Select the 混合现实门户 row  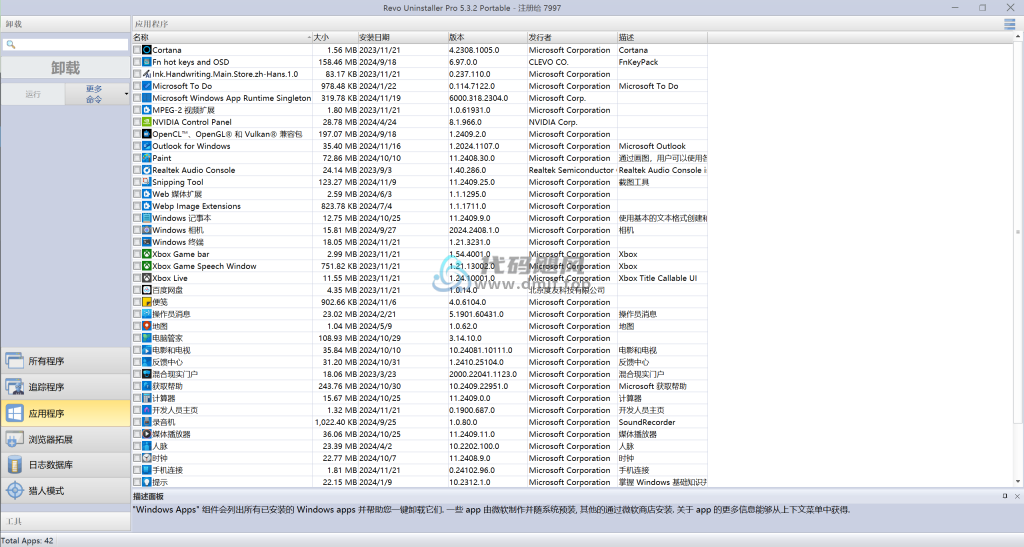419,374
